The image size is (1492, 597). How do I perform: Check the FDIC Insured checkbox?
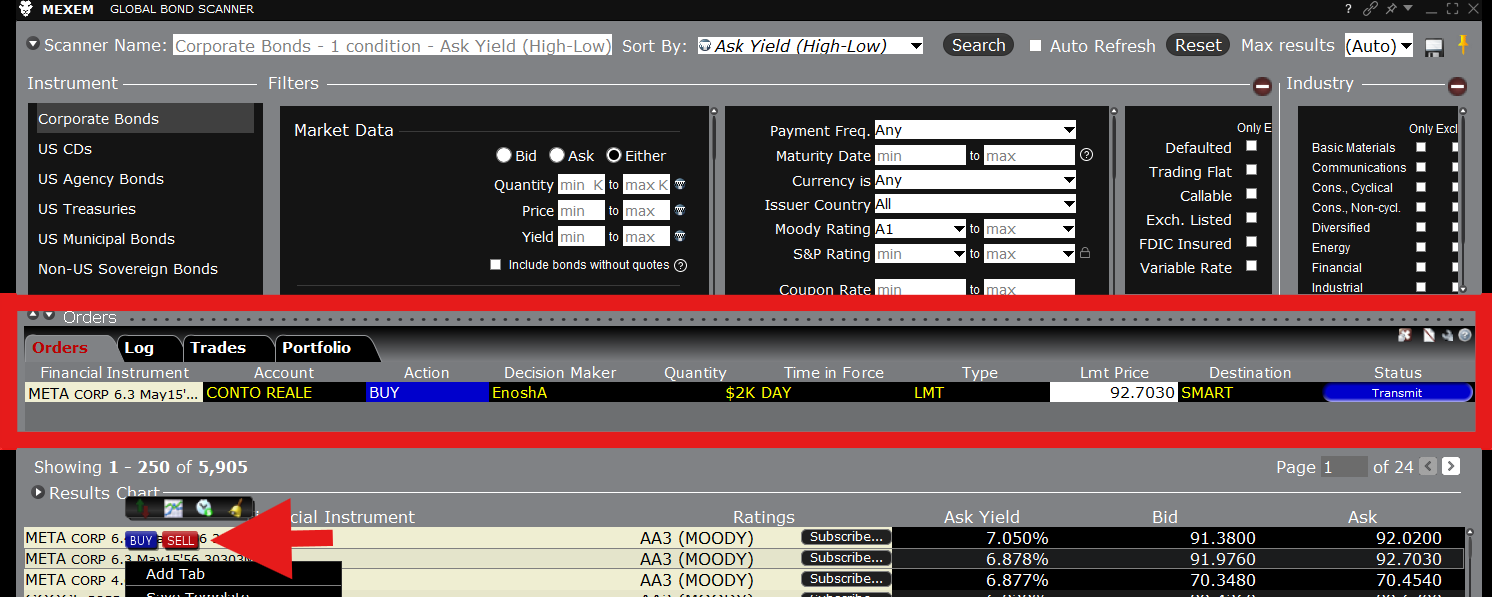[x=1251, y=242]
